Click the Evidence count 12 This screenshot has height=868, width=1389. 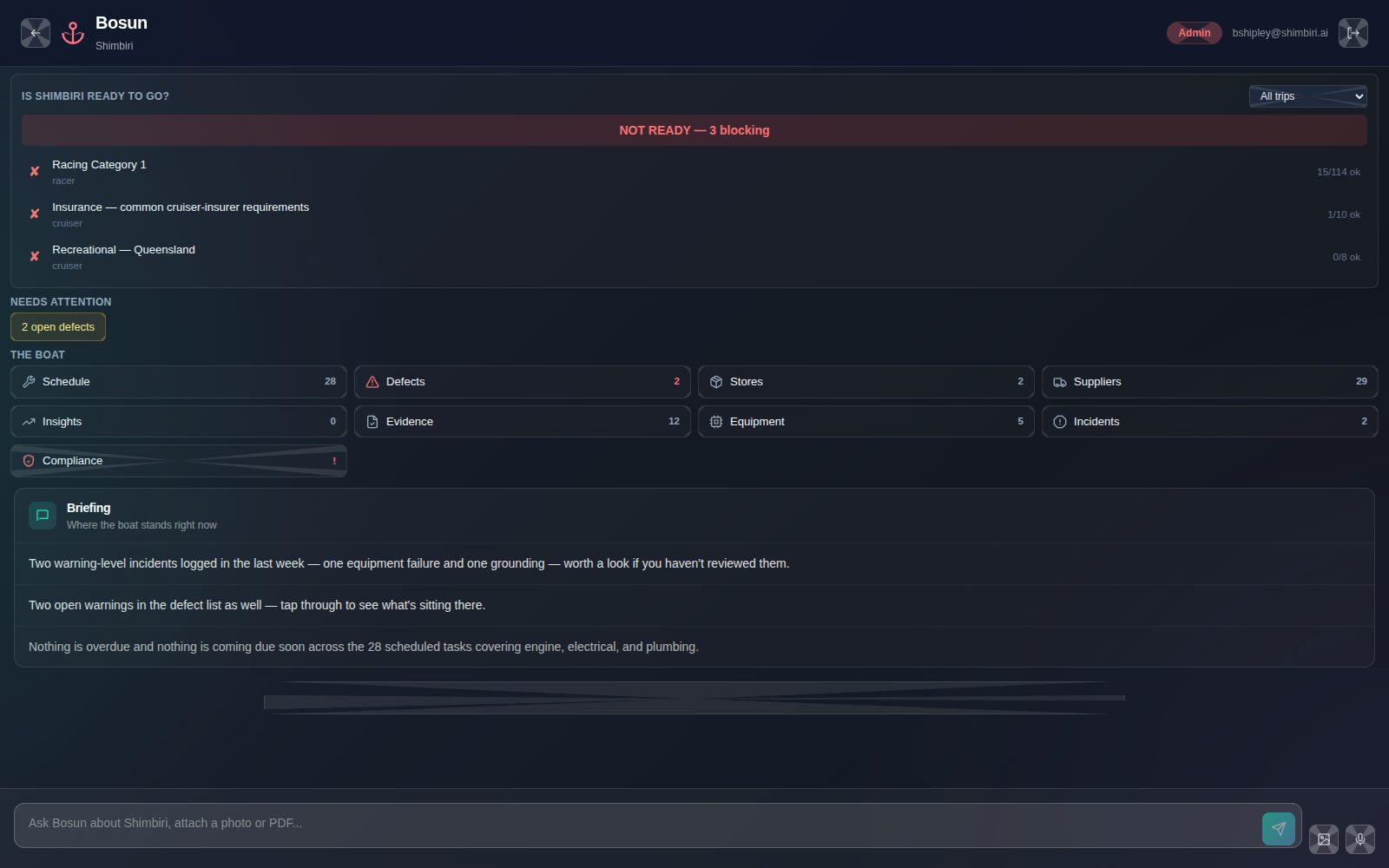674,421
